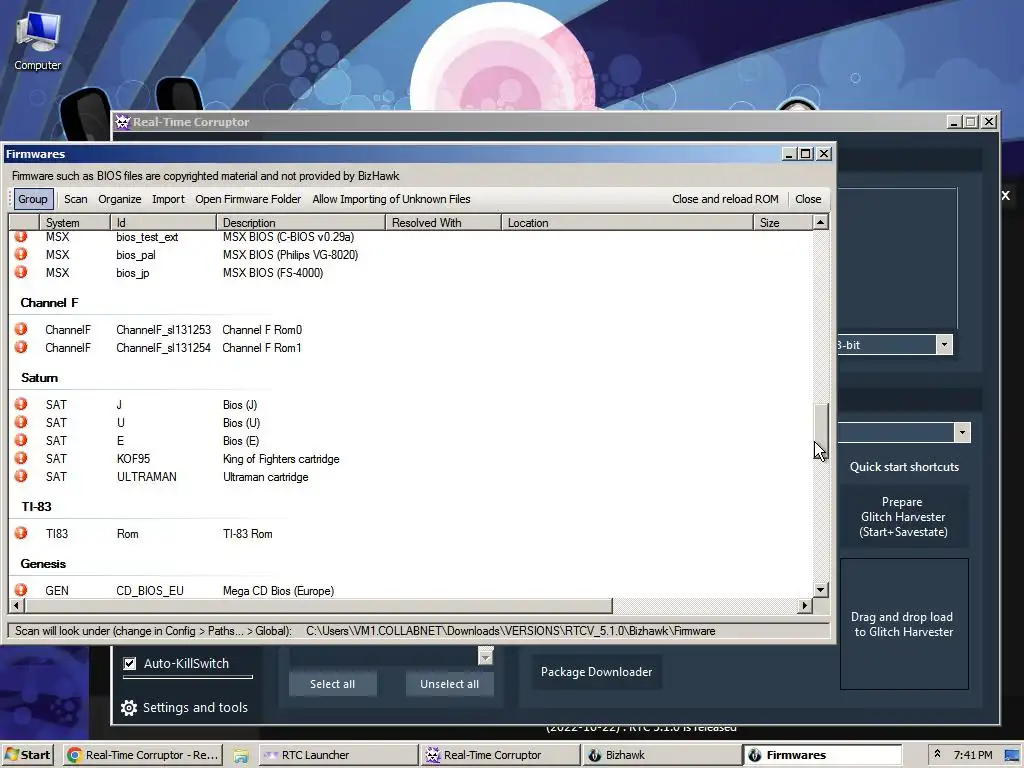Click the Location column header
Viewport: 1024px width, 768px height.
pos(627,223)
